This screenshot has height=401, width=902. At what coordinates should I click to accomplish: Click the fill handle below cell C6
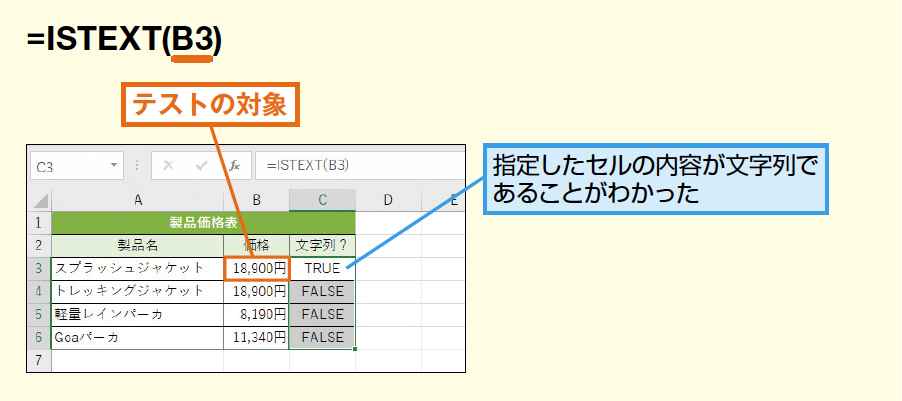point(355,348)
